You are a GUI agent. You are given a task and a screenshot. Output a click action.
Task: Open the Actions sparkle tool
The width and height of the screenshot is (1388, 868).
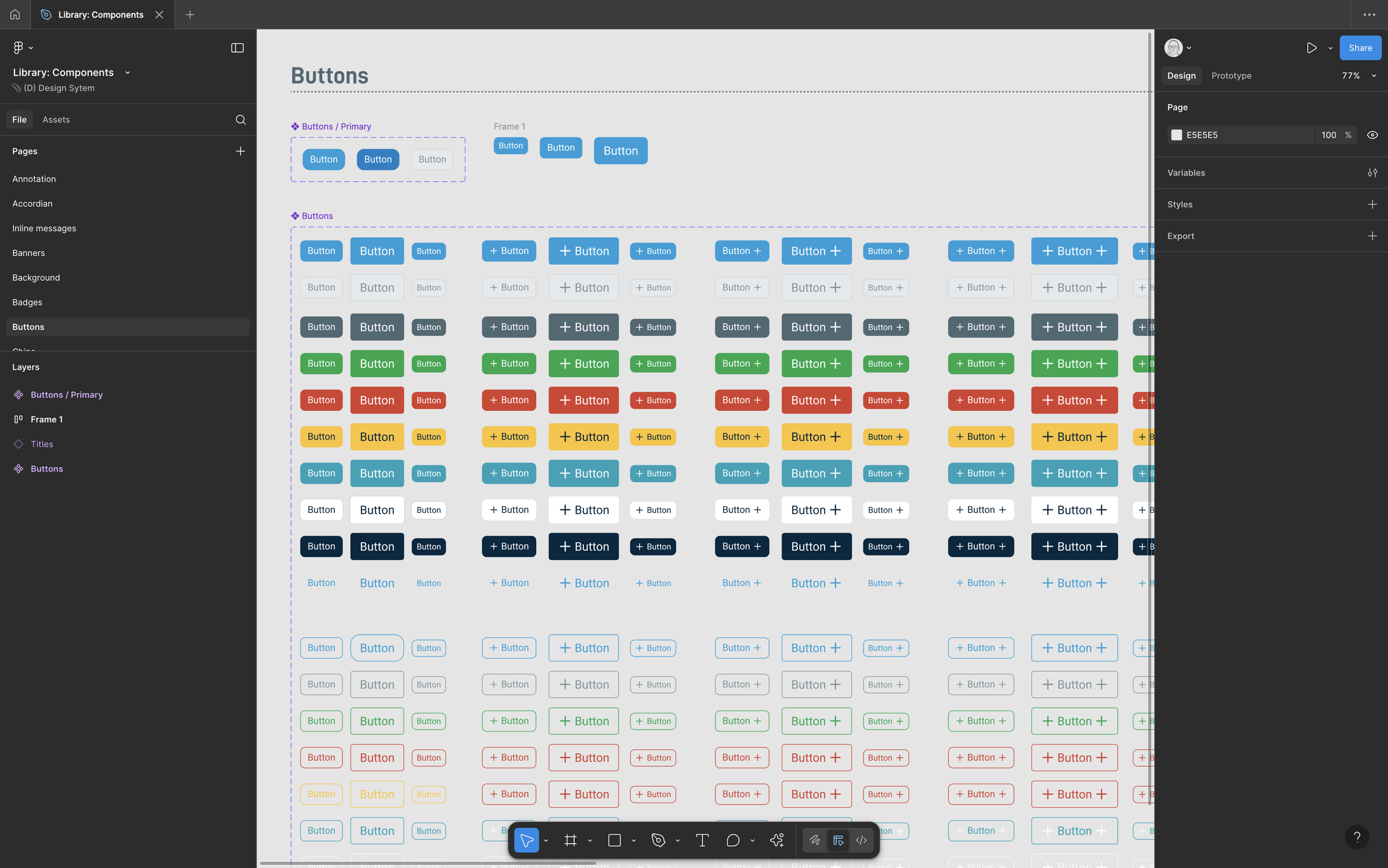(776, 840)
